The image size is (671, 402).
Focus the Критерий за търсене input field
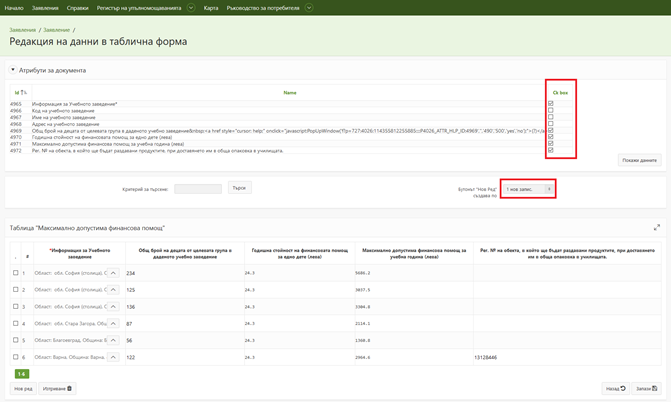(x=198, y=189)
